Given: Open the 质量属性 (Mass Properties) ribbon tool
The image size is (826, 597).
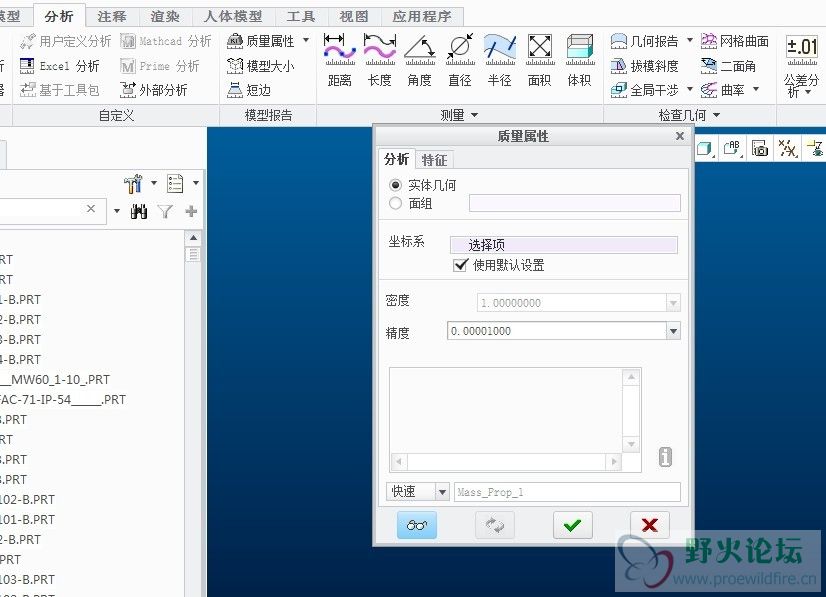Looking at the screenshot, I should click(260, 41).
